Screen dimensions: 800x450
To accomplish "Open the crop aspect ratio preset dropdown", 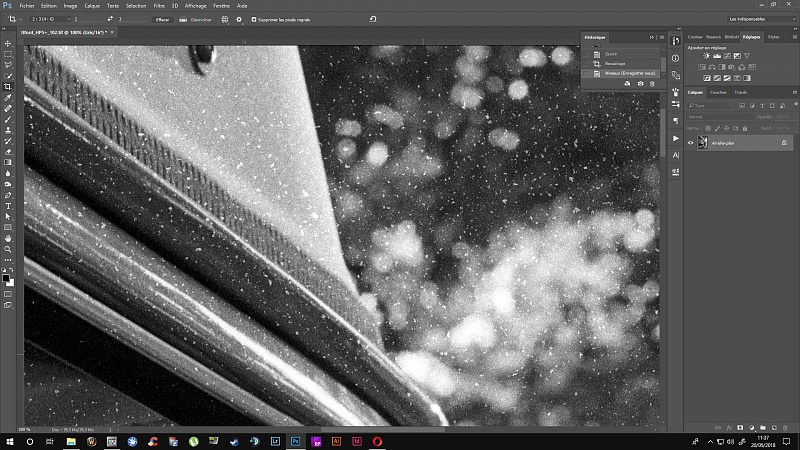I will [46, 19].
